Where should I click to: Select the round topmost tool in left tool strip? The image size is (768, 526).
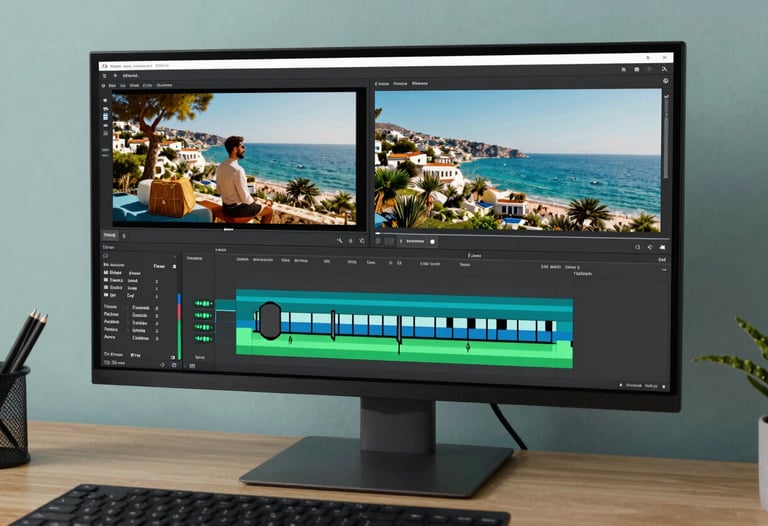(105, 100)
